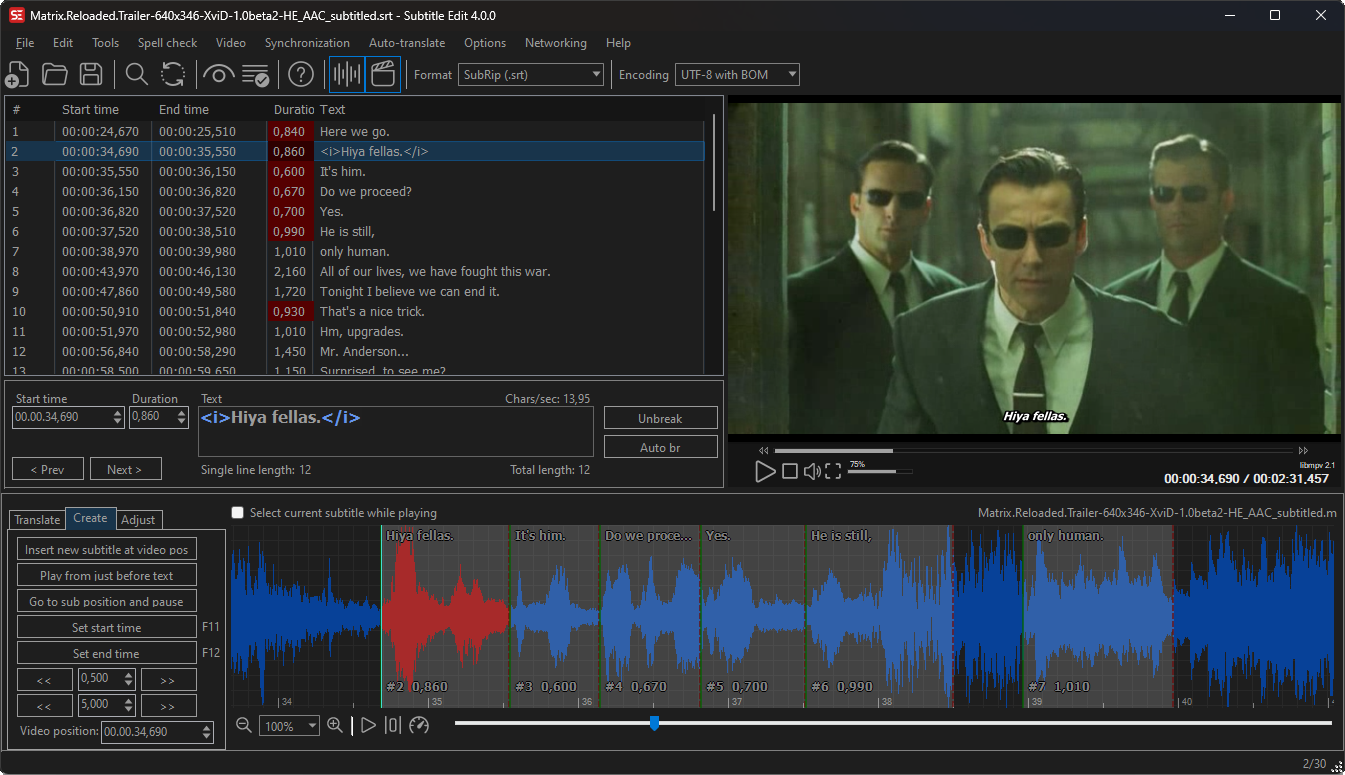Switch to the Adjust tab

tap(138, 519)
